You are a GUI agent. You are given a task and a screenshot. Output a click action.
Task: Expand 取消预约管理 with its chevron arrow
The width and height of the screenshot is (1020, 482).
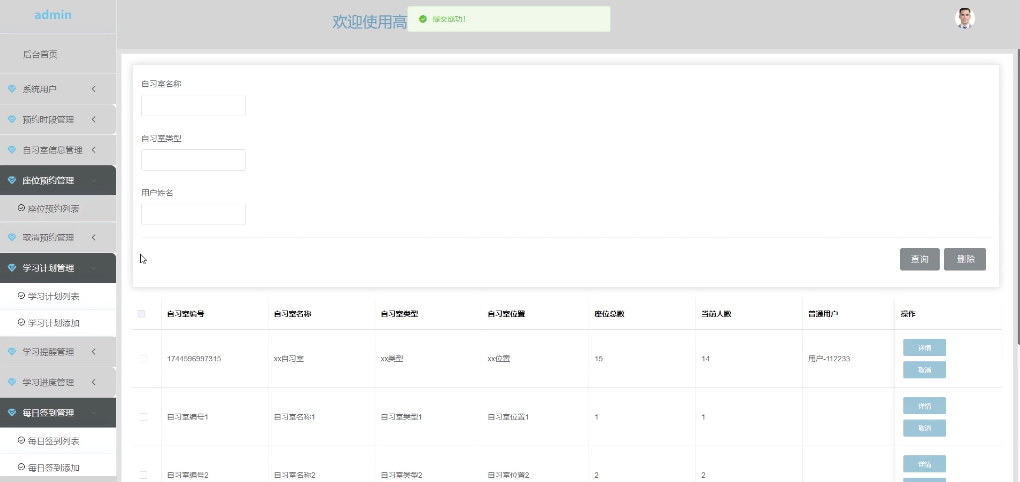94,237
